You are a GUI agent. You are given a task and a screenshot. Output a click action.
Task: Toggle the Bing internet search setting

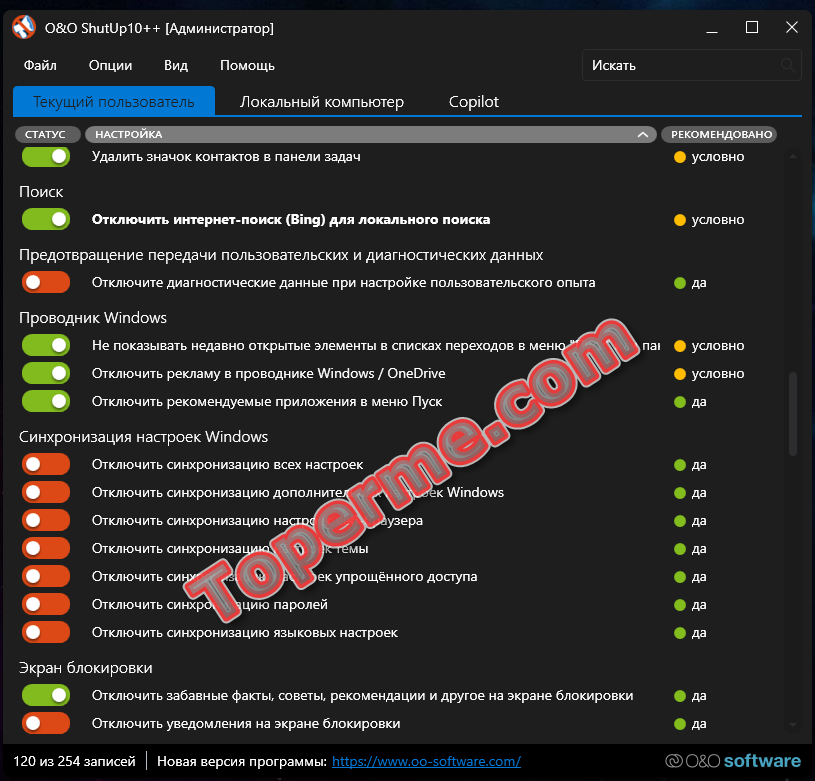pyautogui.click(x=46, y=219)
